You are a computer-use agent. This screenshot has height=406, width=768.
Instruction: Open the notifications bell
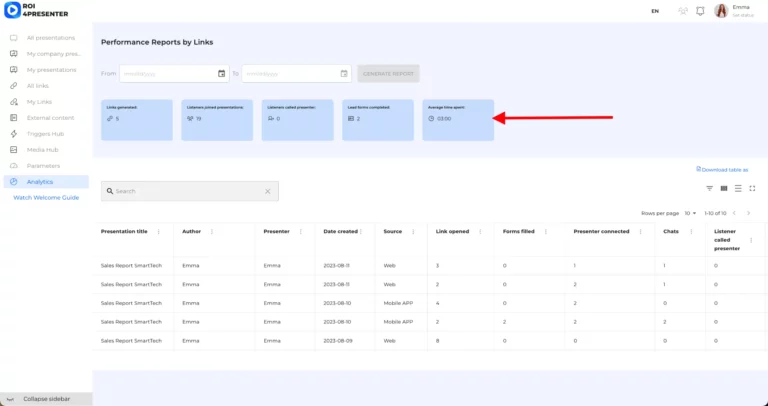[700, 11]
